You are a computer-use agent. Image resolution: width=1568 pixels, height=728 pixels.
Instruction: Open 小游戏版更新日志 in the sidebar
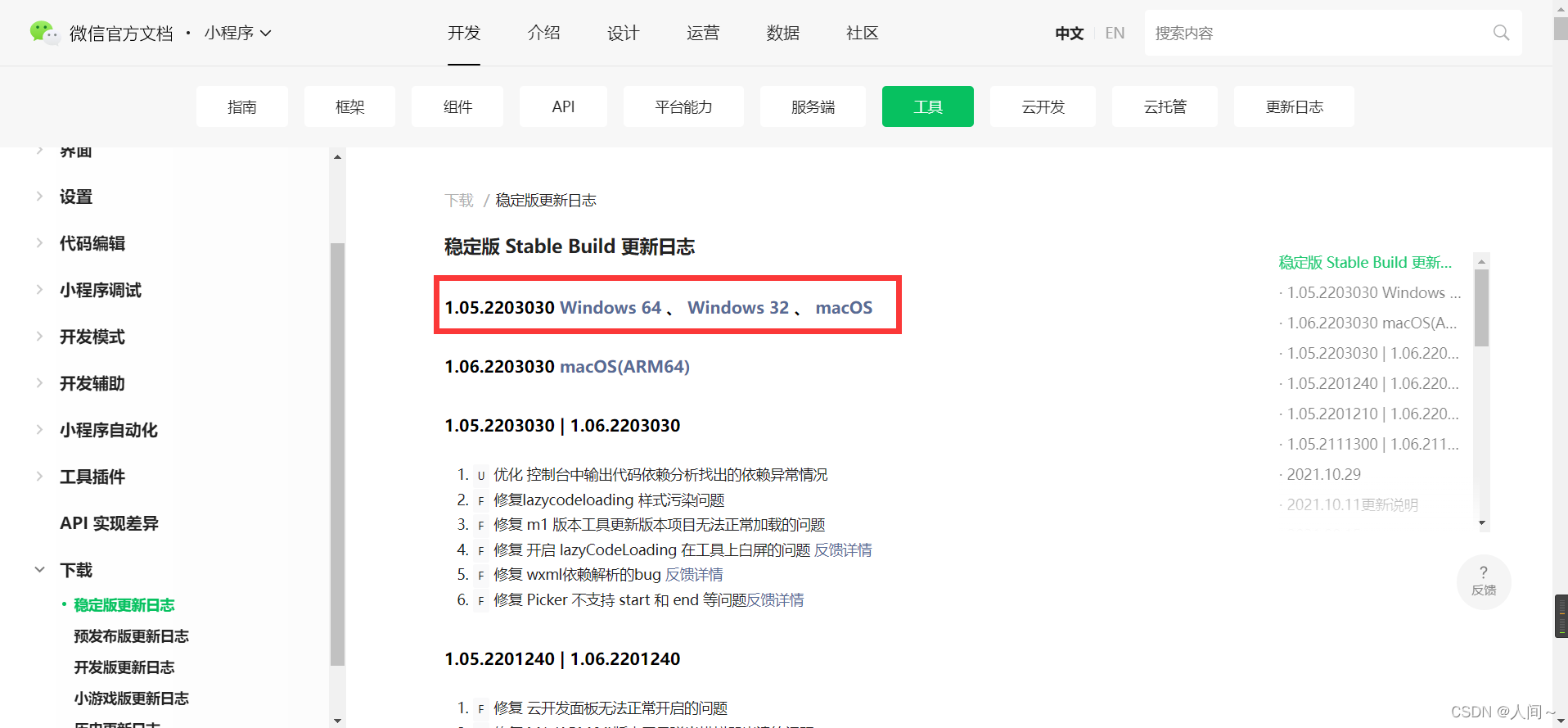coord(131,699)
